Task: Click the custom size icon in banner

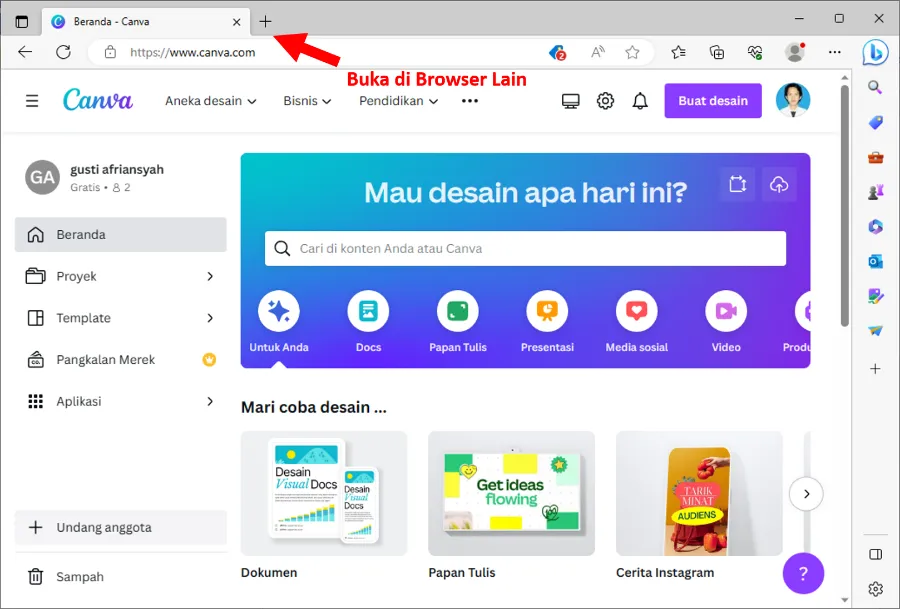Action: pyautogui.click(x=738, y=184)
